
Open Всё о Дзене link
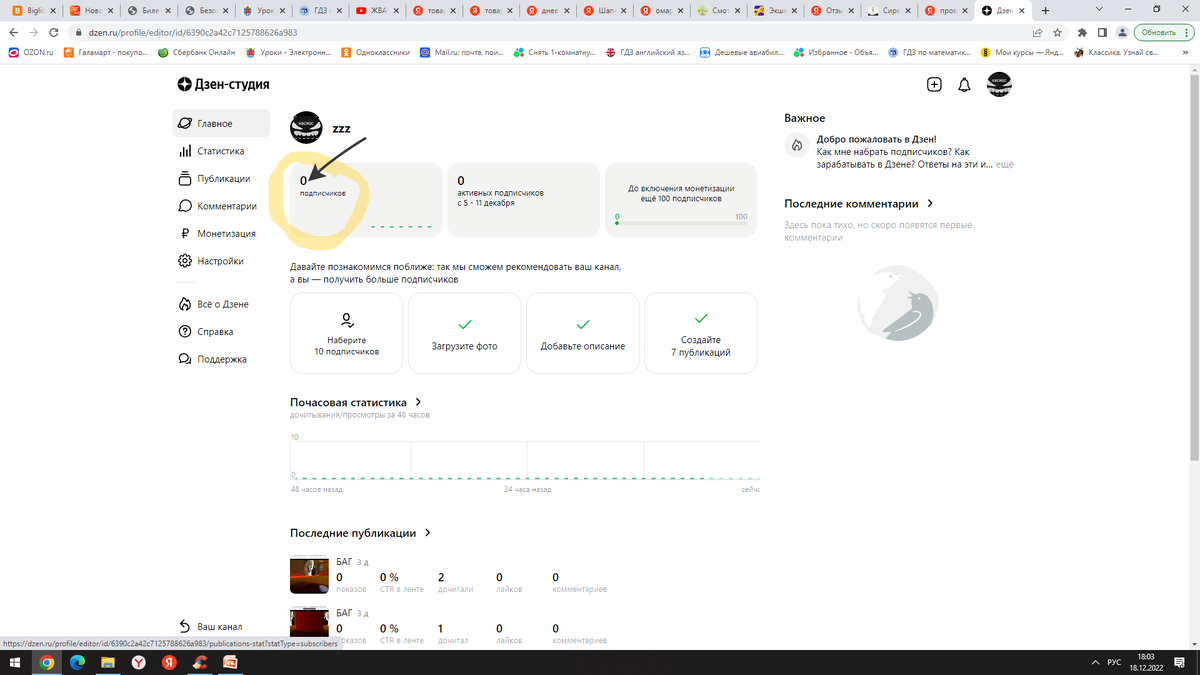tap(213, 304)
